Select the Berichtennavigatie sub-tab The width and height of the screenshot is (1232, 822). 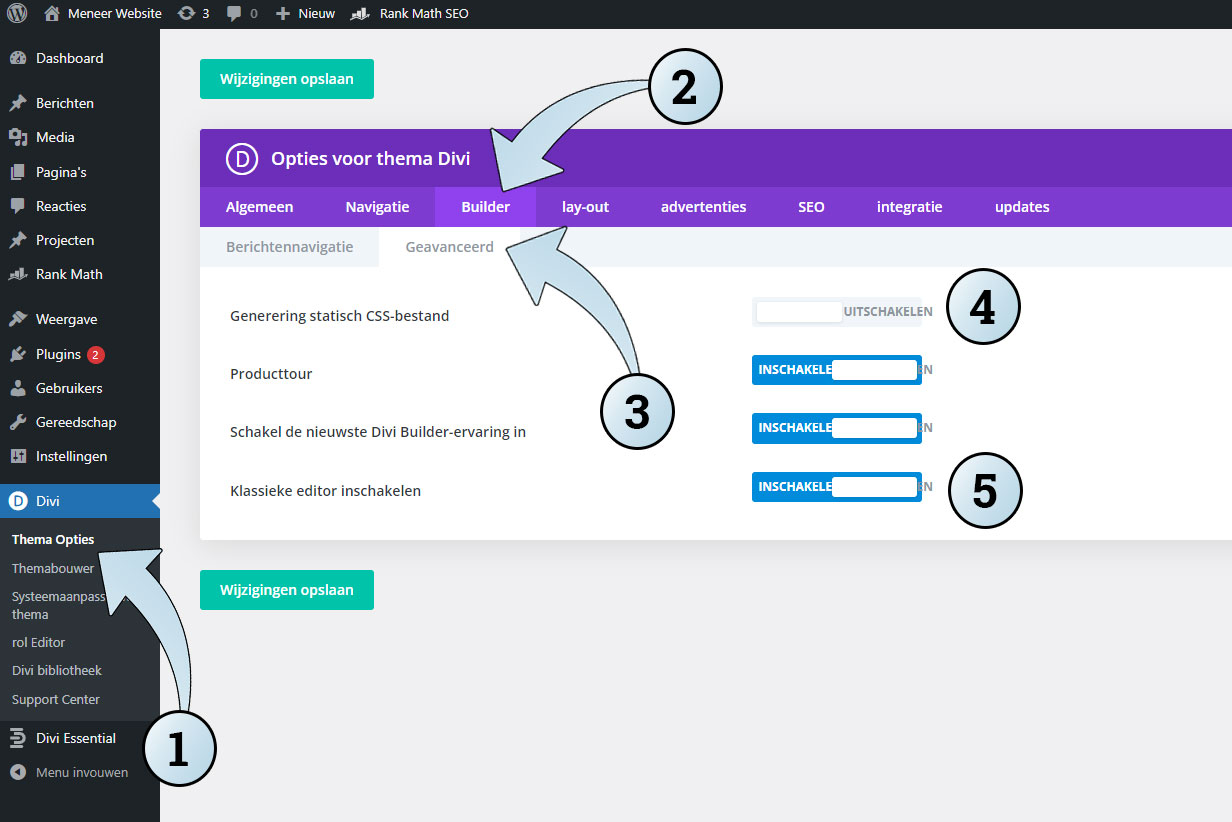[x=289, y=247]
